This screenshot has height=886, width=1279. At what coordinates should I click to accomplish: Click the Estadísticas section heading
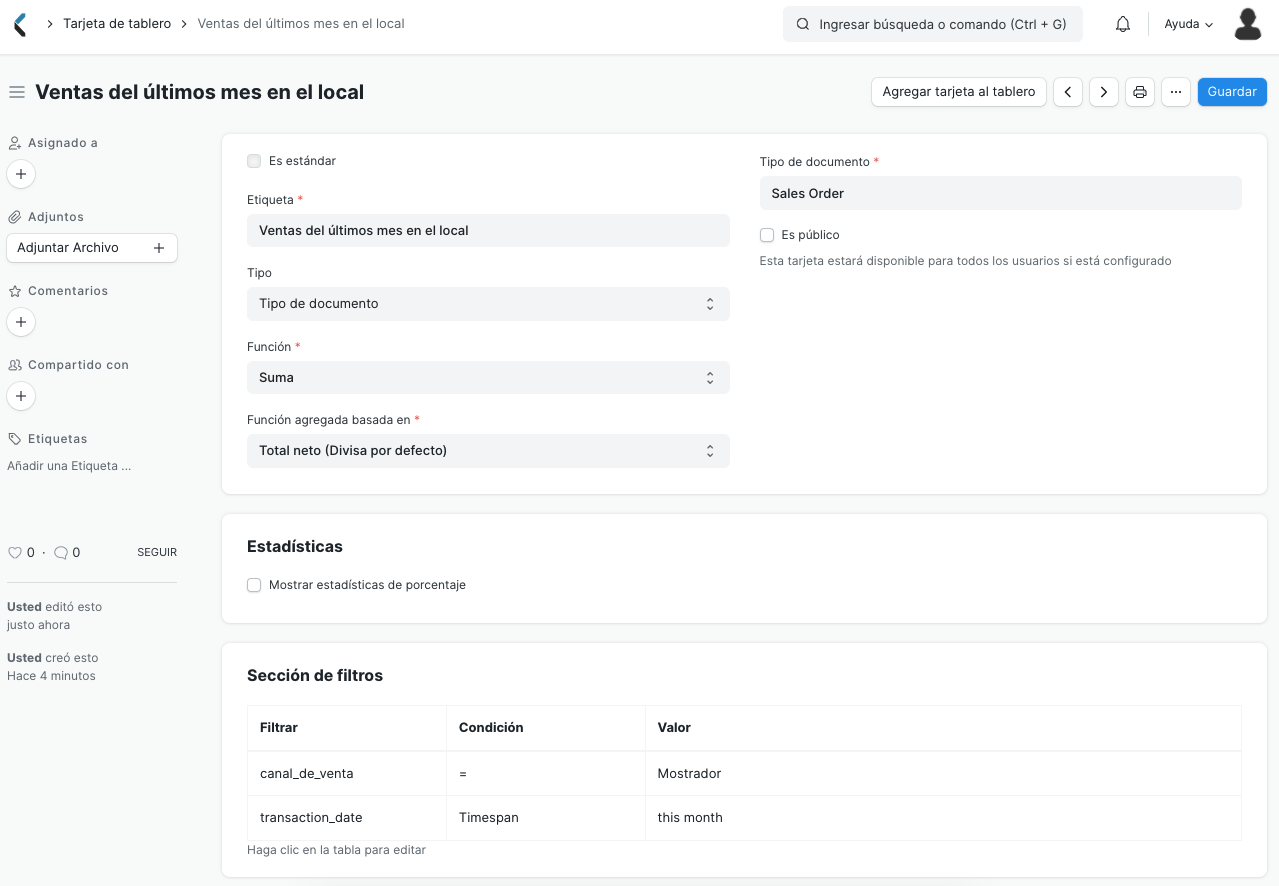coord(295,547)
